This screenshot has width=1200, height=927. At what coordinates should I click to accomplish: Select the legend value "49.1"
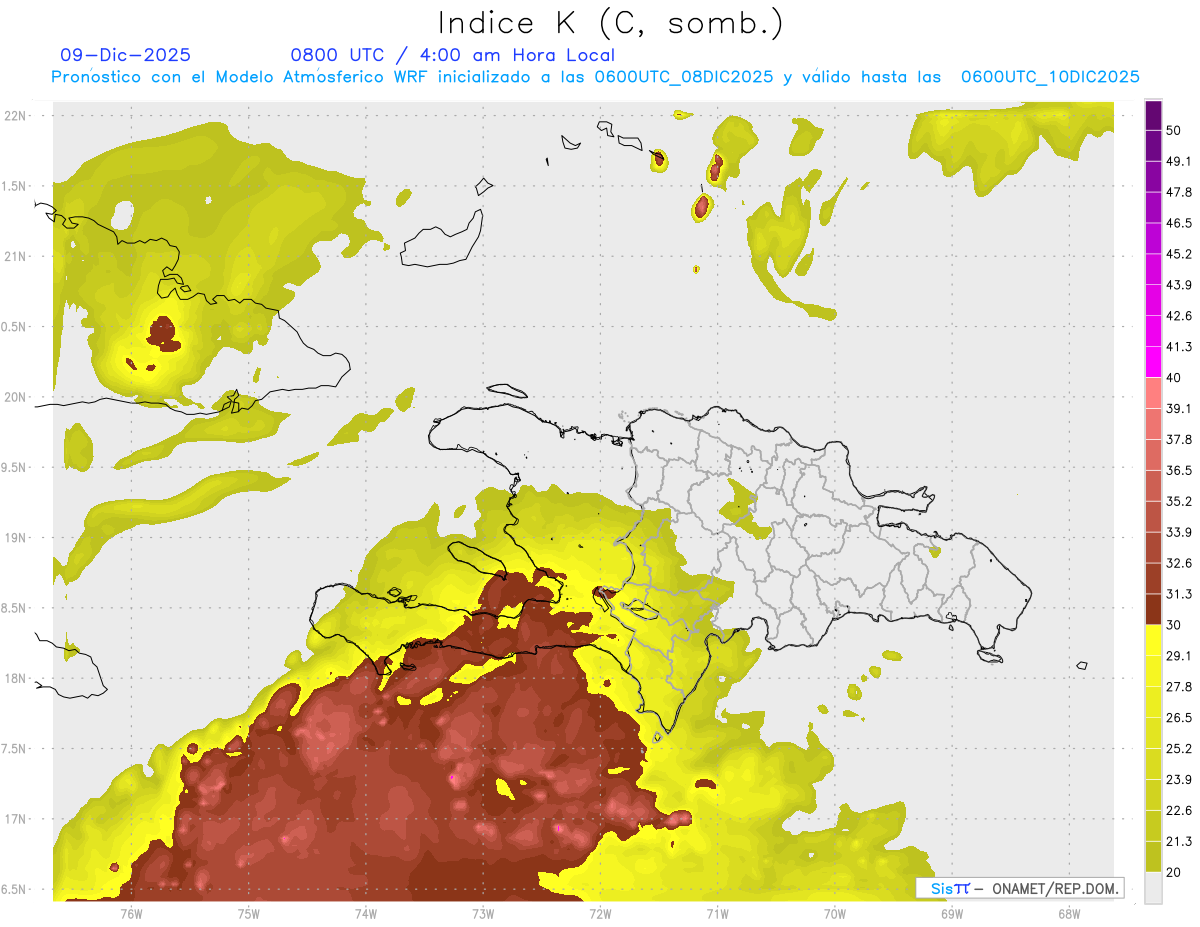pos(1179,161)
